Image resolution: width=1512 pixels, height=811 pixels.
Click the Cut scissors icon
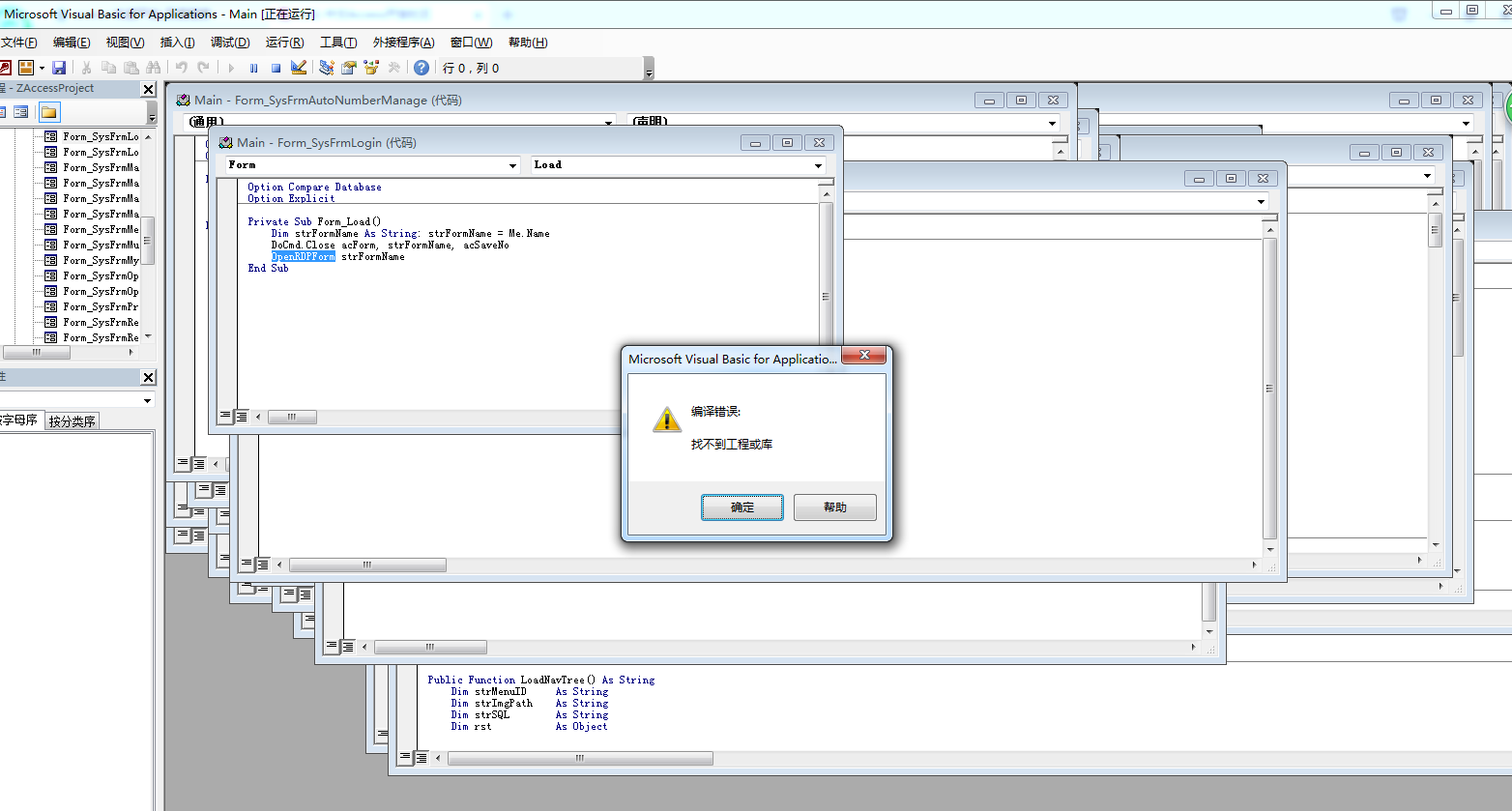click(86, 68)
